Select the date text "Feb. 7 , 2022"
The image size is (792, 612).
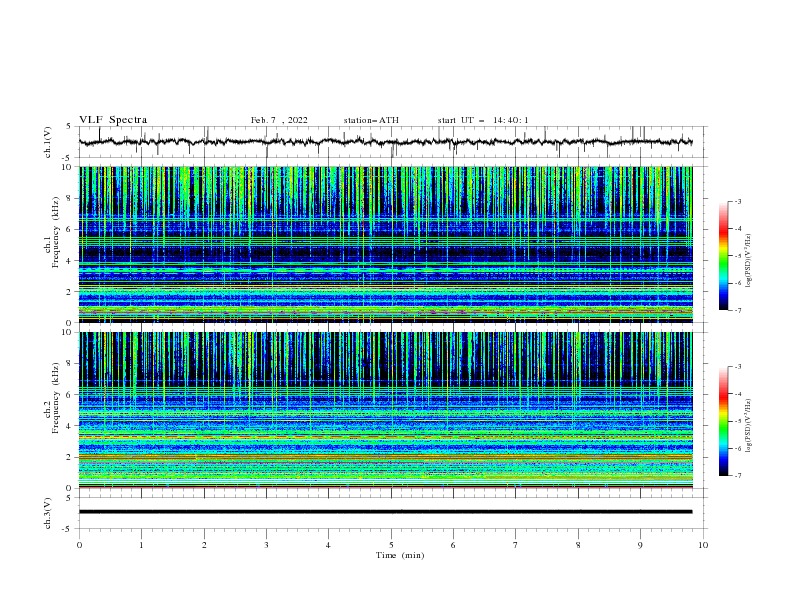(279, 120)
